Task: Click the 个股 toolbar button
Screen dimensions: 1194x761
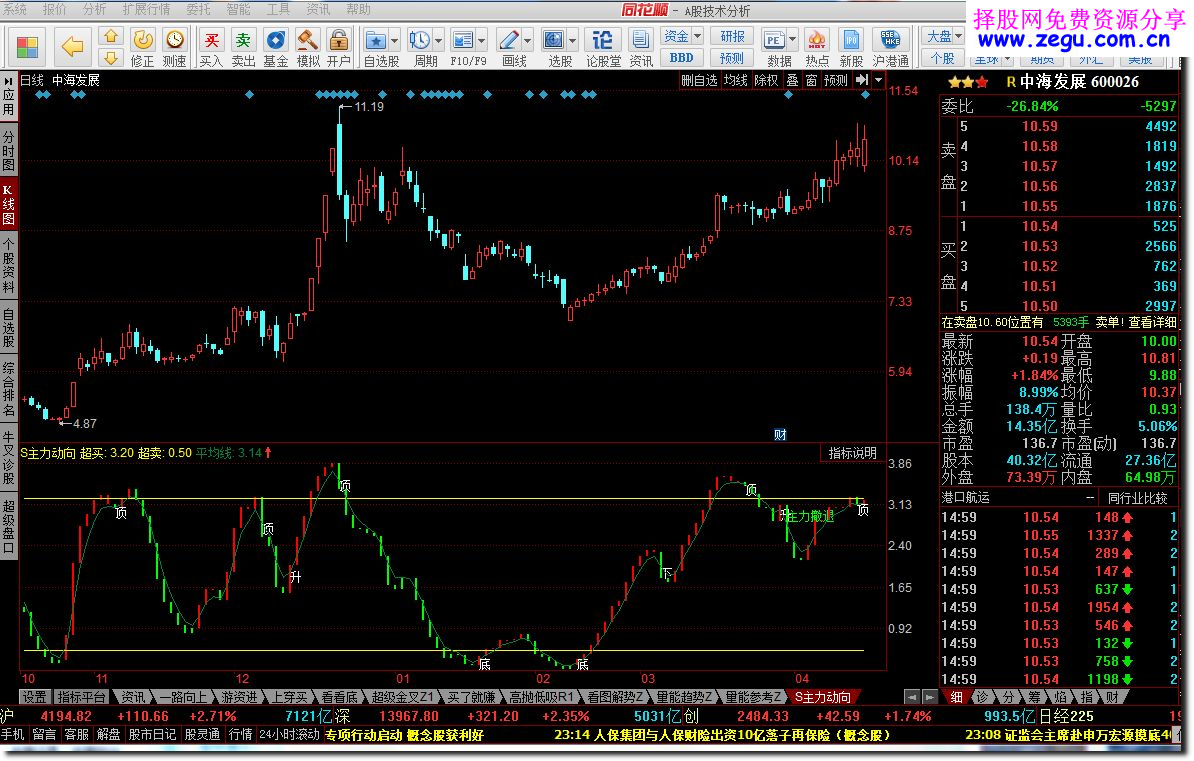Action: (x=943, y=58)
